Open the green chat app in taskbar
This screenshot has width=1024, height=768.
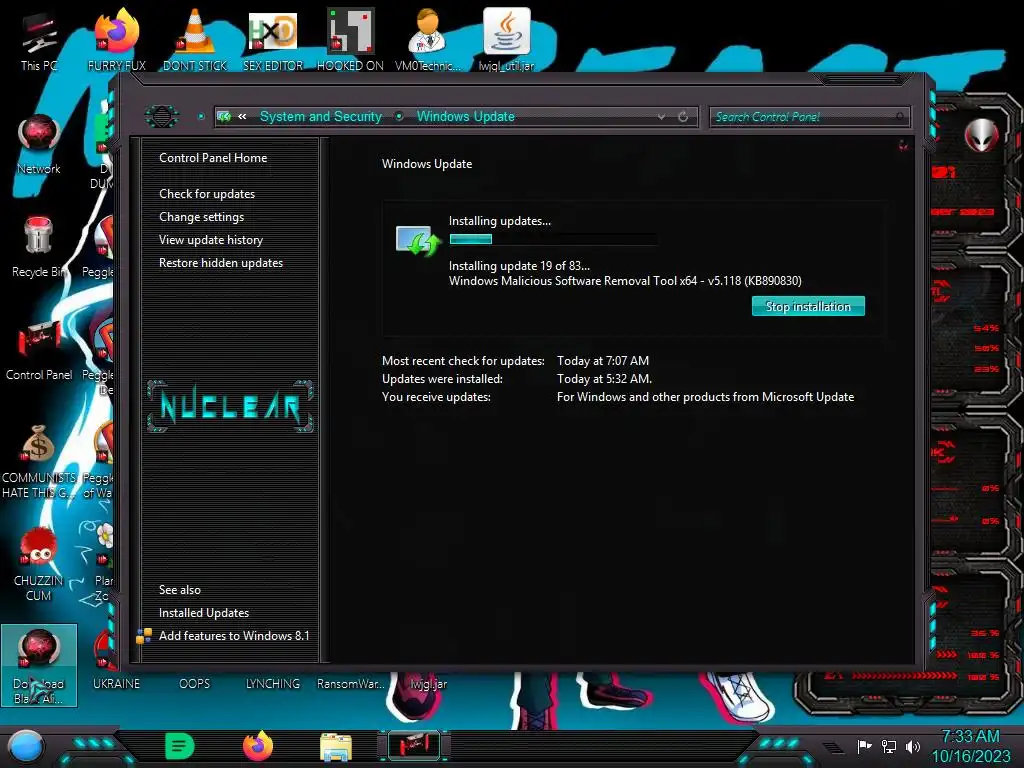coord(180,746)
